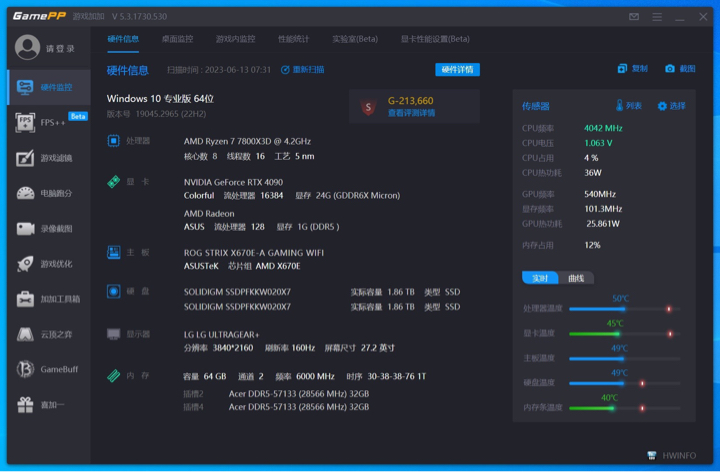This screenshot has width=720, height=472.
Task: Select the 实时 realtime toggle
Action: coord(540,278)
